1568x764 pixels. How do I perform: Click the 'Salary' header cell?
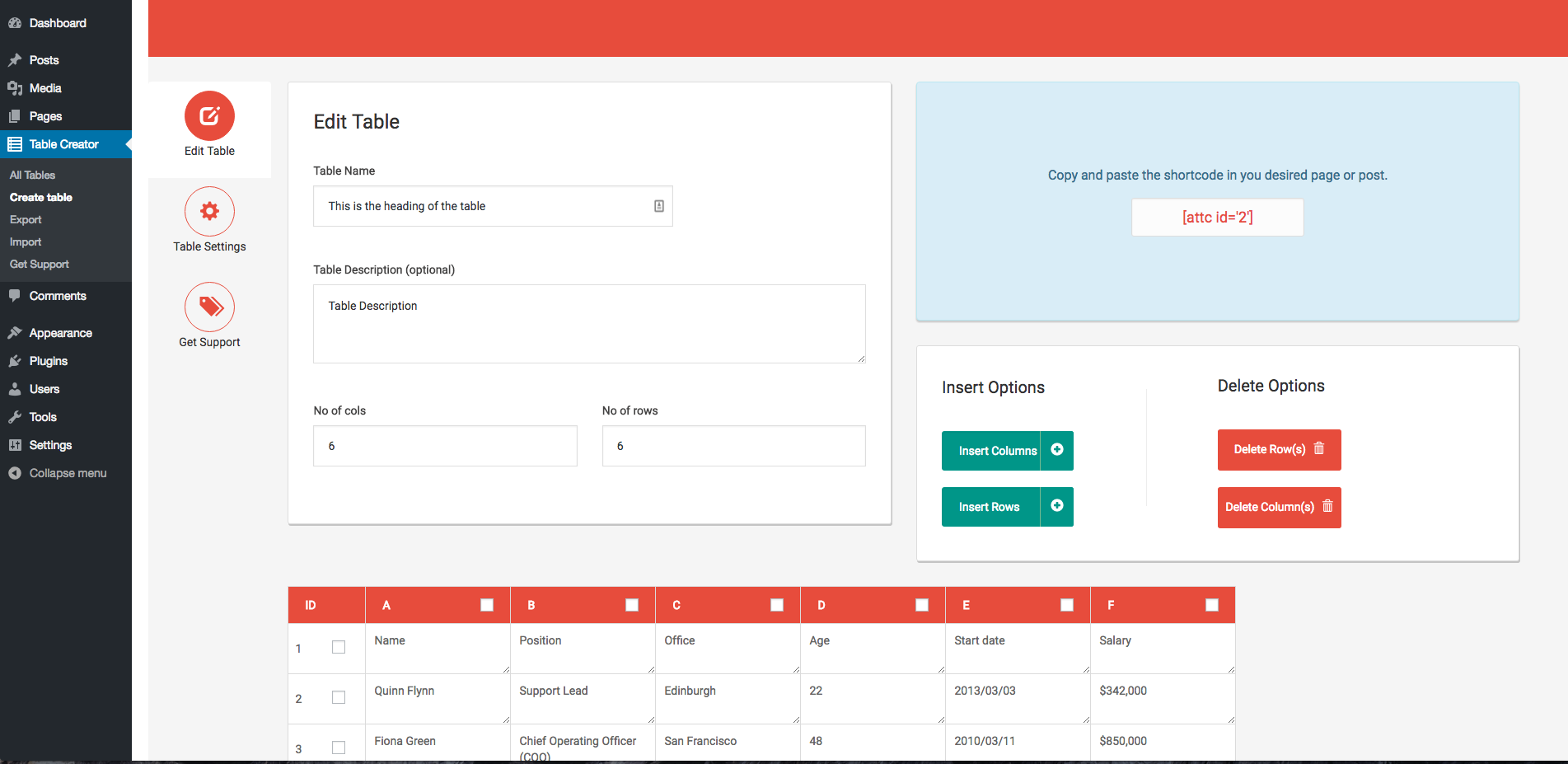tap(1163, 649)
